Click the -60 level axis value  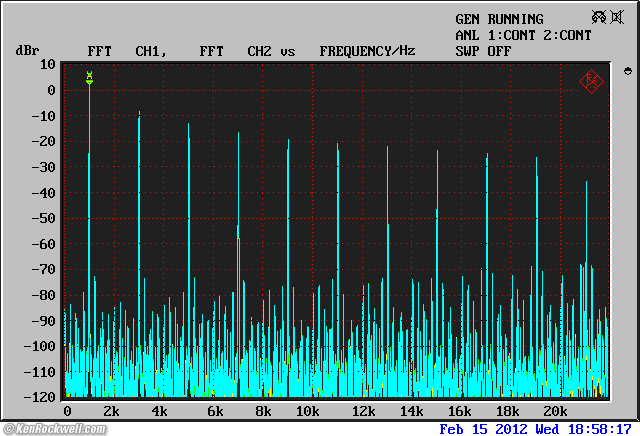[x=43, y=244]
